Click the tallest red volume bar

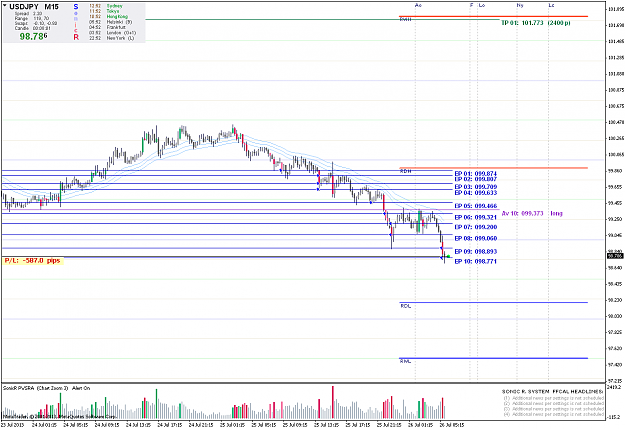pos(333,402)
